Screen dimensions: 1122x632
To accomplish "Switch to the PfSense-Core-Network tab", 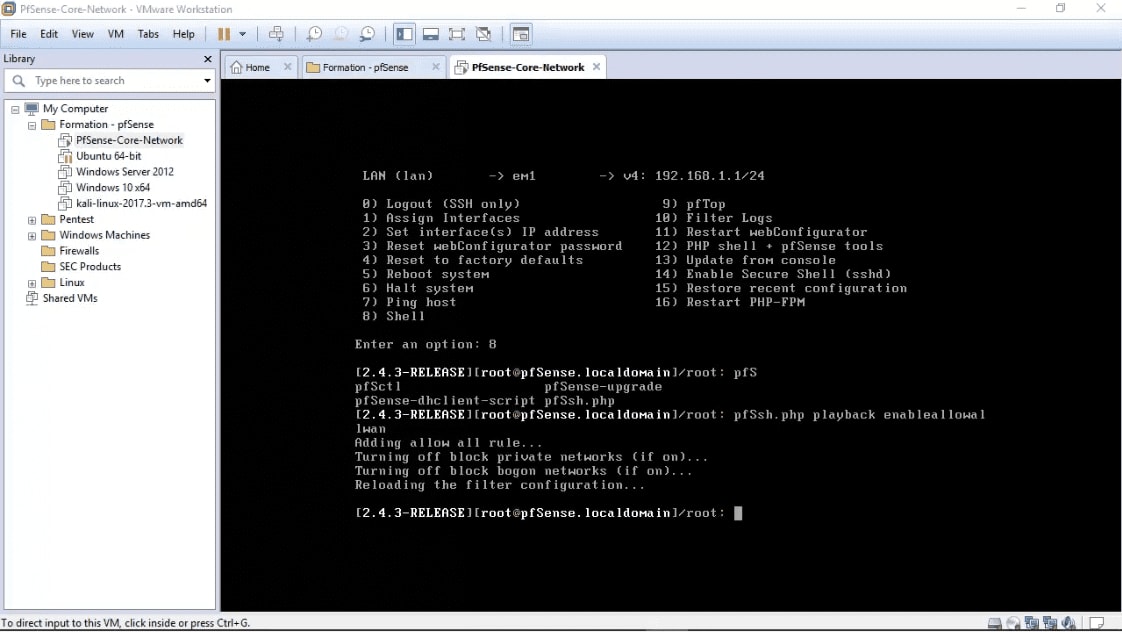I will tap(527, 67).
